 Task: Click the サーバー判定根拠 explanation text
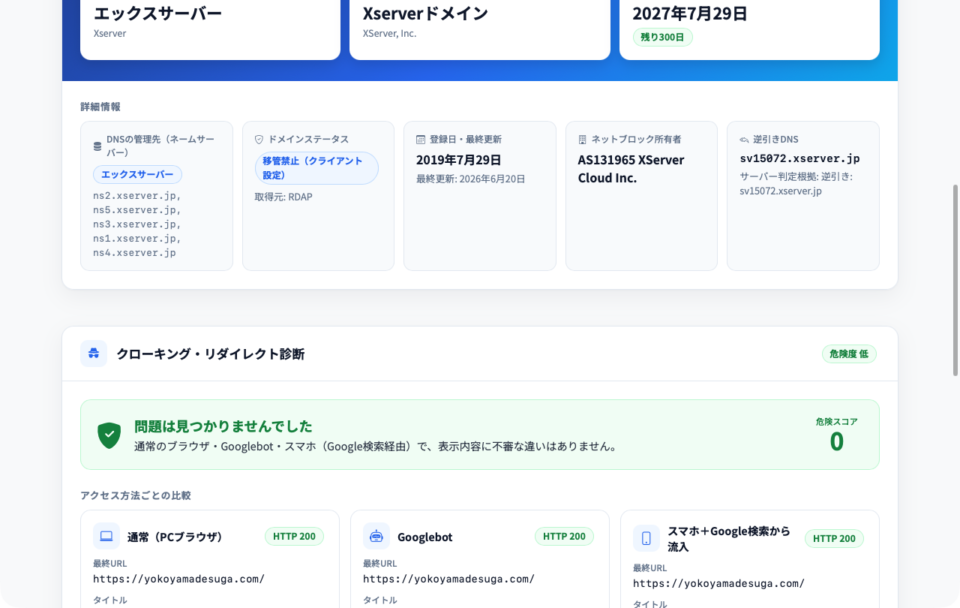click(796, 184)
